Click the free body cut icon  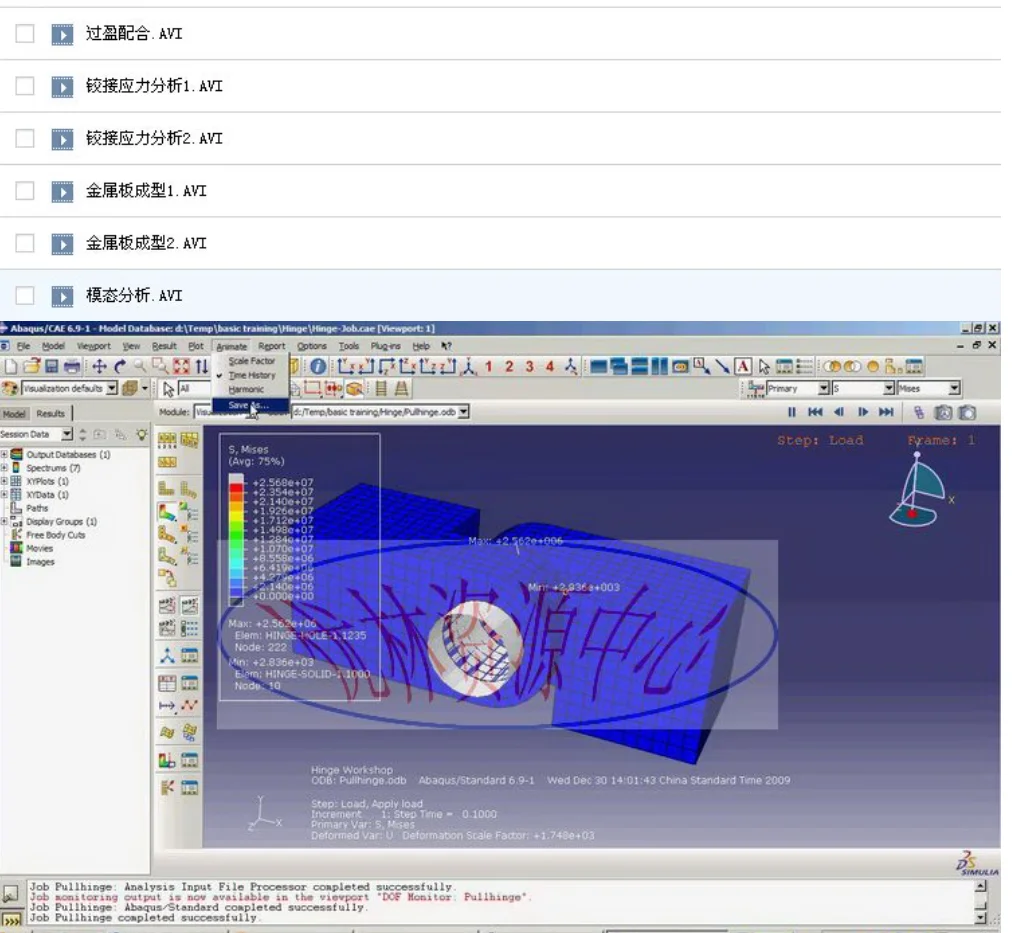pyautogui.click(x=167, y=788)
